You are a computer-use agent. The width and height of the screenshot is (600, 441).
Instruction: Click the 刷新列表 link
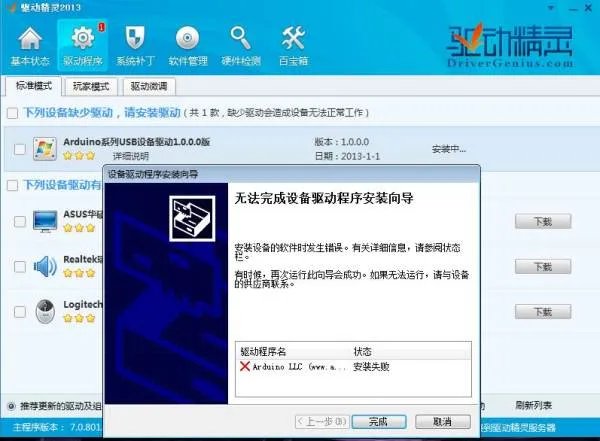point(533,405)
